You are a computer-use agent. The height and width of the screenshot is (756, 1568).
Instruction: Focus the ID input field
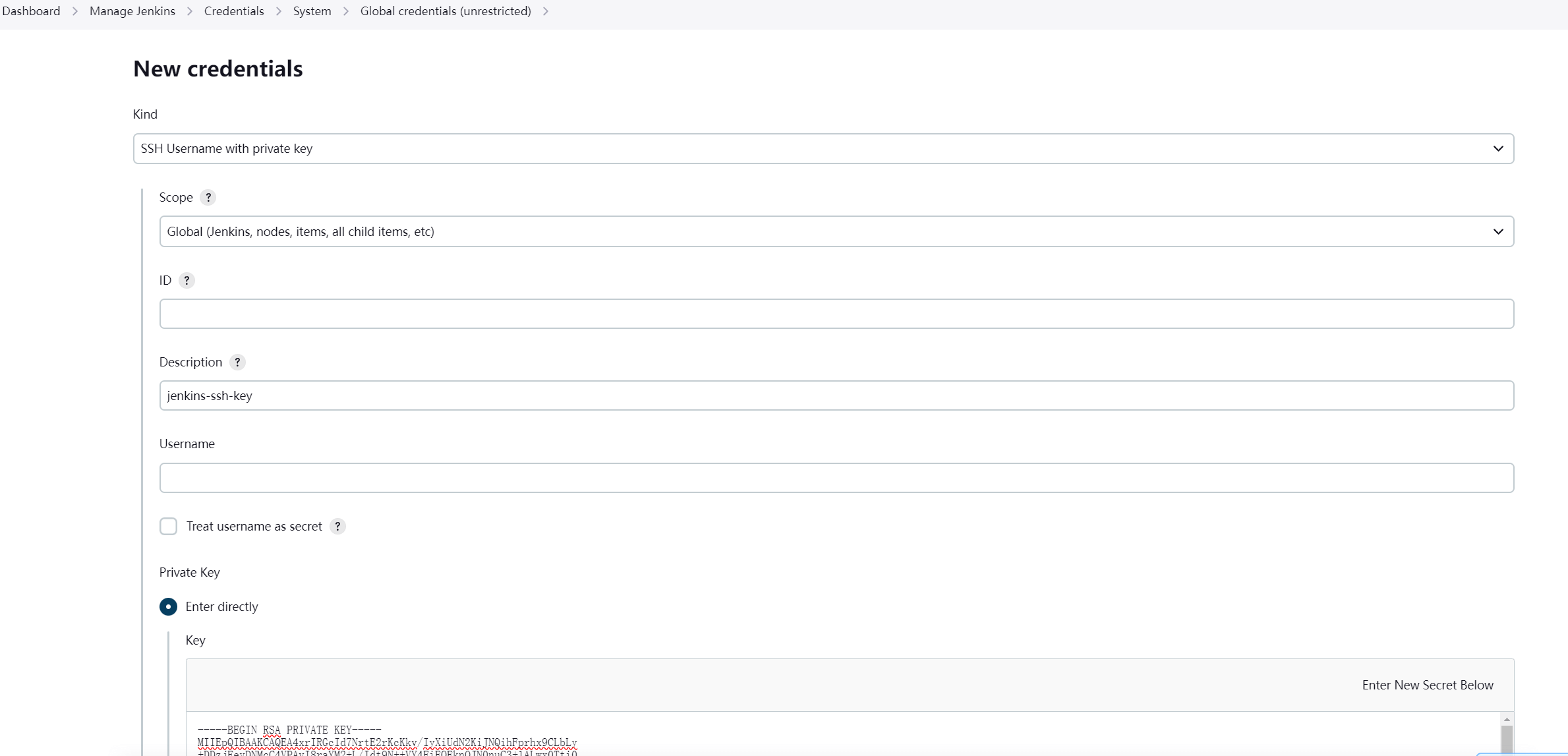pos(836,314)
